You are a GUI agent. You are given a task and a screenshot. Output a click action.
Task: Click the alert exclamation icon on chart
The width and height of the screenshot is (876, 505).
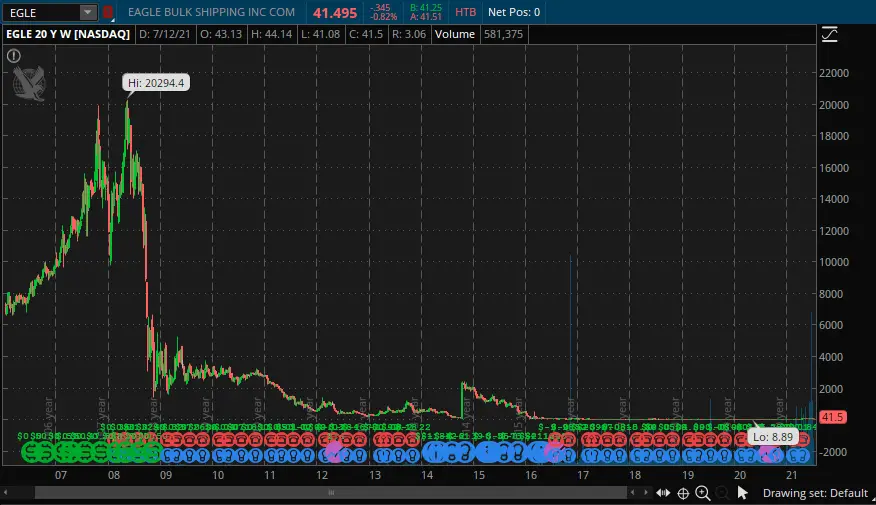(14, 55)
